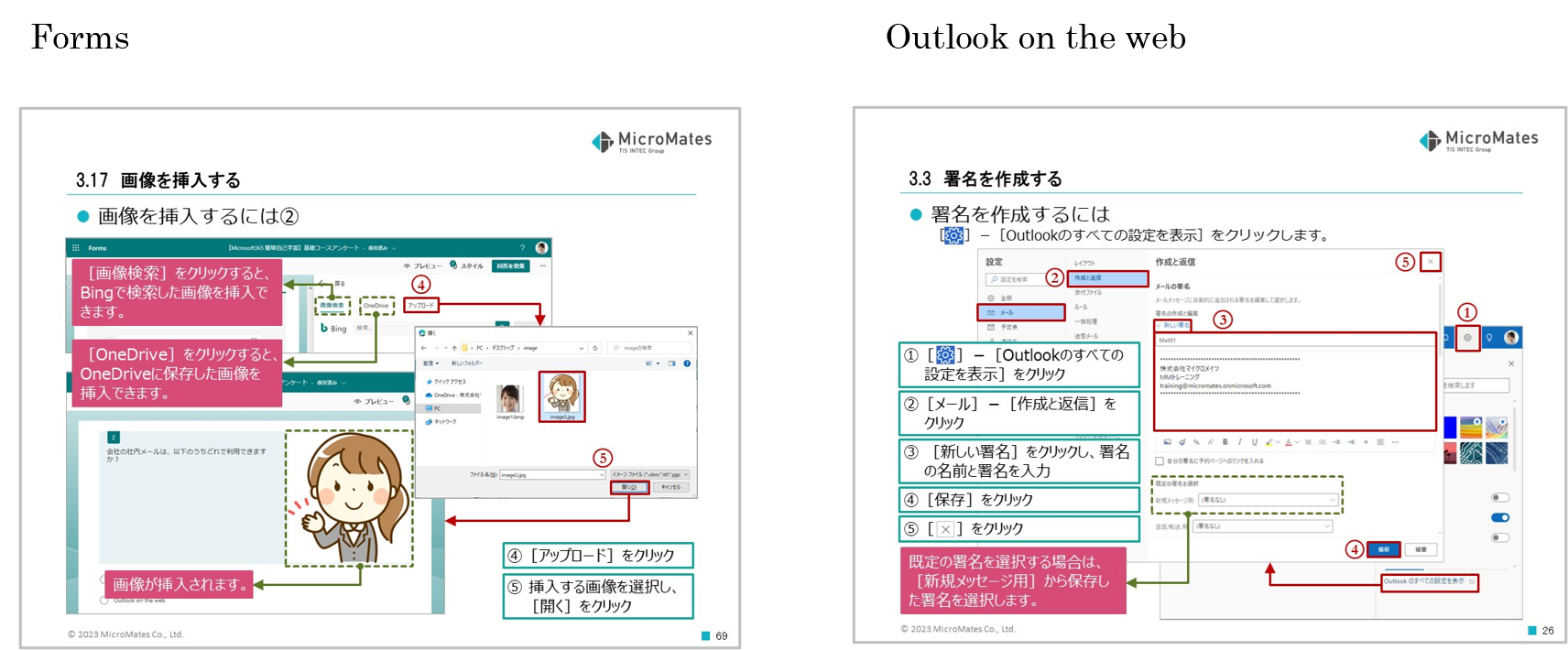Open the Forms app launcher waffle icon
Screen dimensions: 1568x650
(76, 248)
